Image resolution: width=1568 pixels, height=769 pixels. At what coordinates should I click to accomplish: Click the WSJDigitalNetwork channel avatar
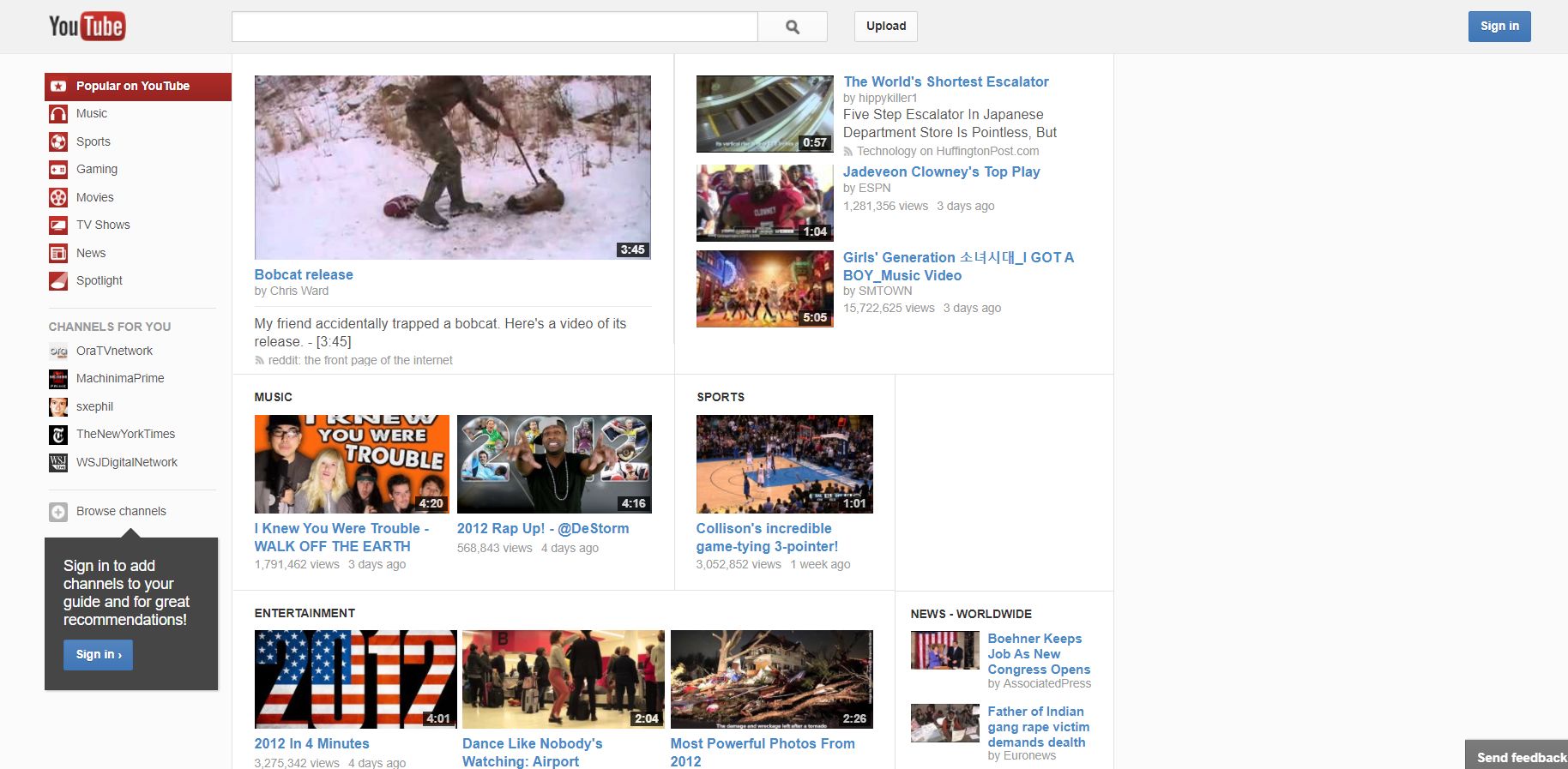[x=58, y=462]
